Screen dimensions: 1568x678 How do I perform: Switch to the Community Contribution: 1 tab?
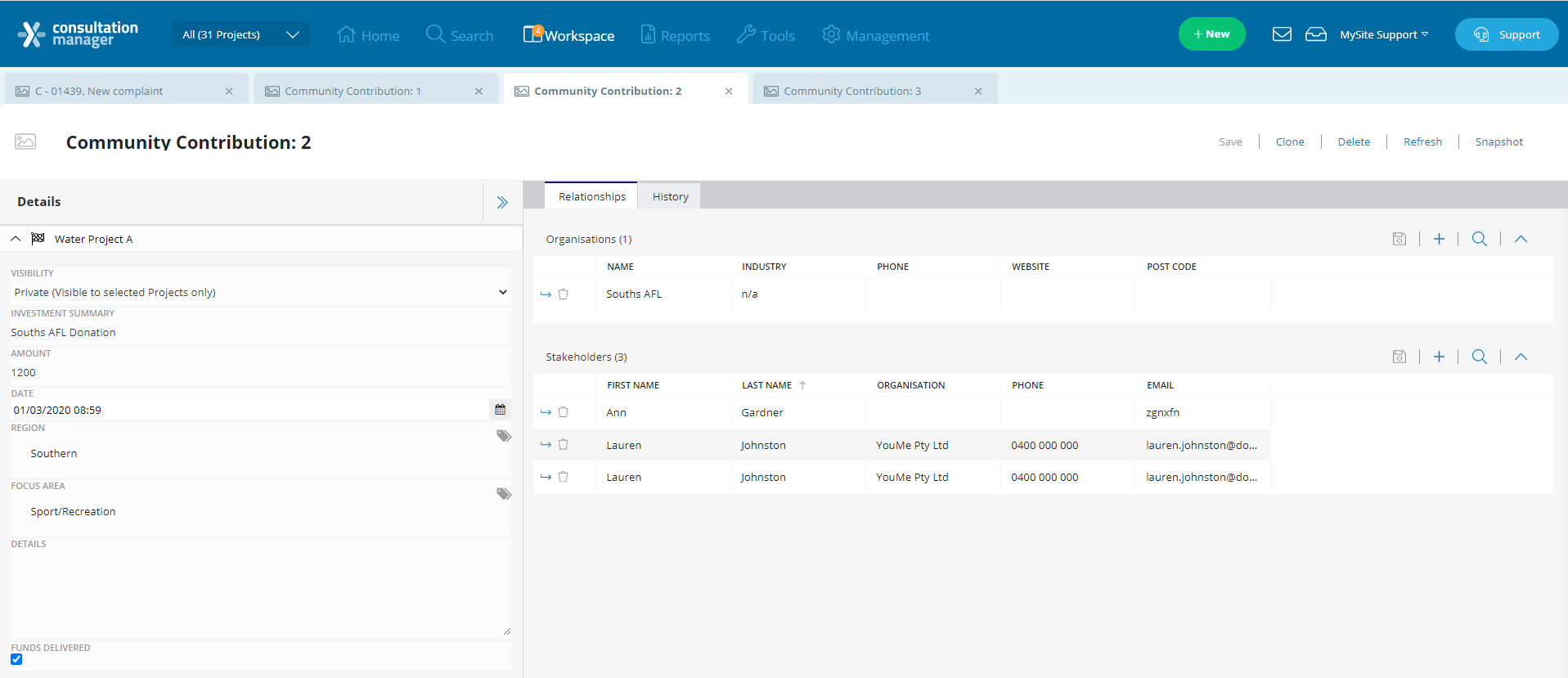[x=353, y=91]
